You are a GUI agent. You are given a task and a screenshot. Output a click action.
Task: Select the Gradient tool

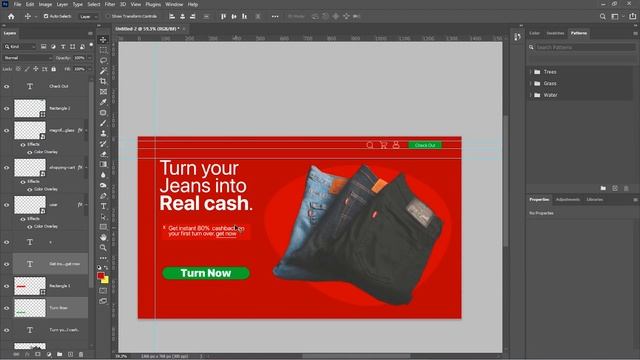point(103,164)
